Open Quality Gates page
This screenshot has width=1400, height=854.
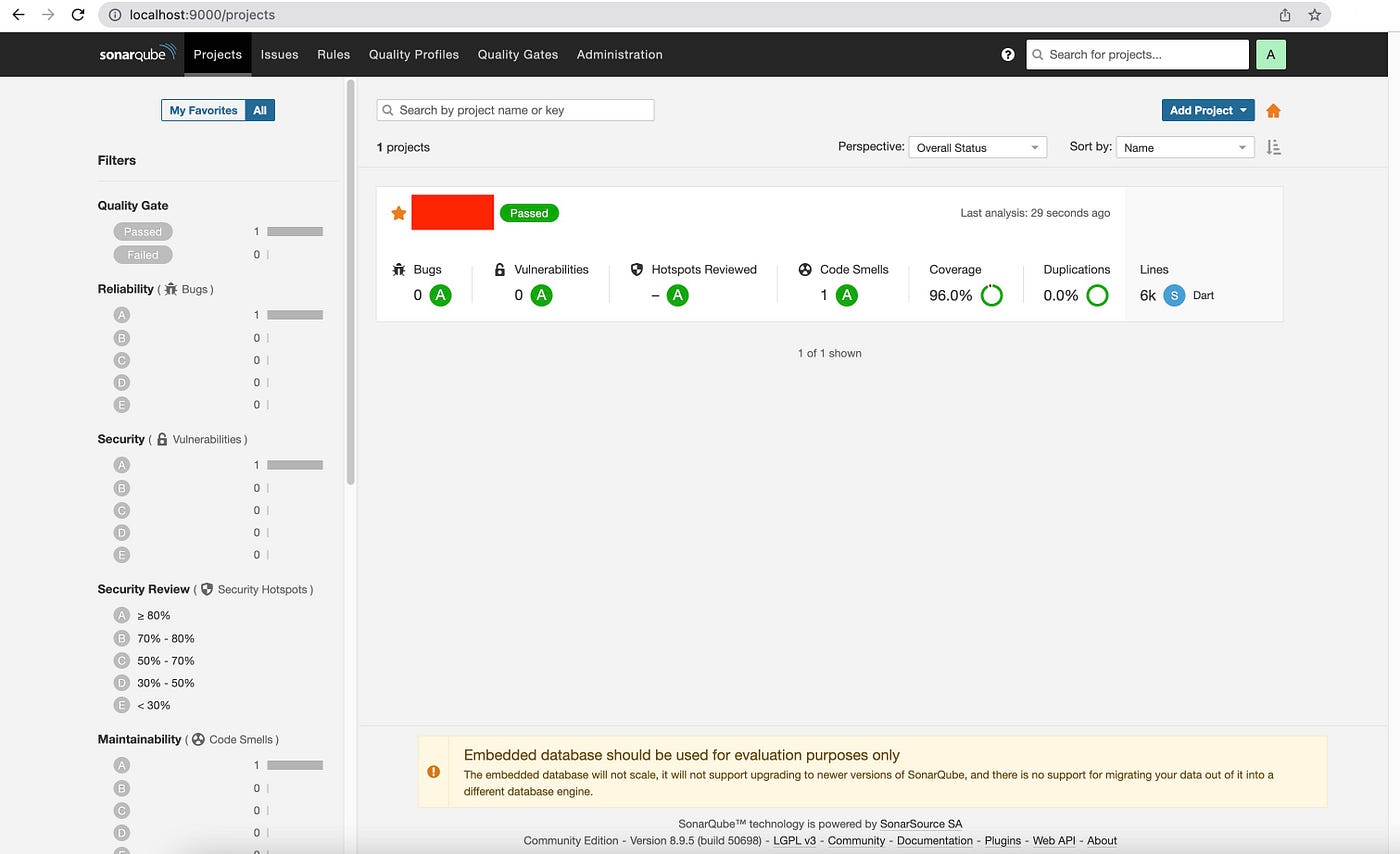pos(518,55)
